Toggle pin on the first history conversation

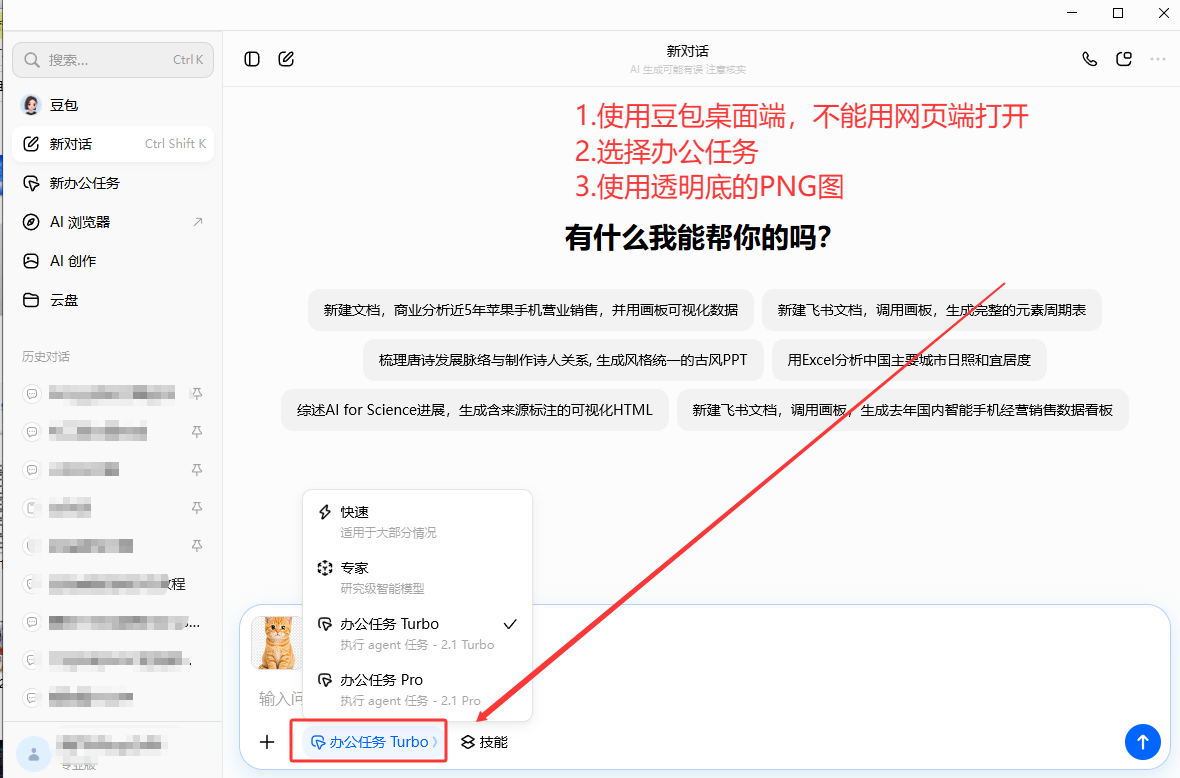(196, 394)
